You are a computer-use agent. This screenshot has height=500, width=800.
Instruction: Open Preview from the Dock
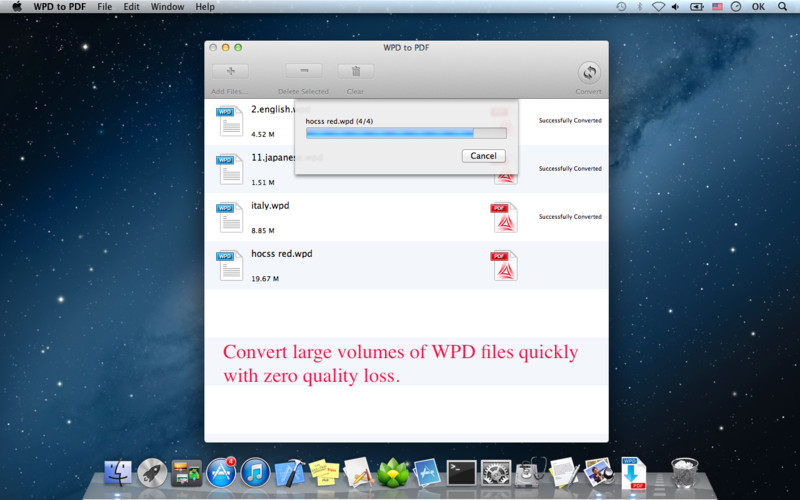(x=599, y=472)
